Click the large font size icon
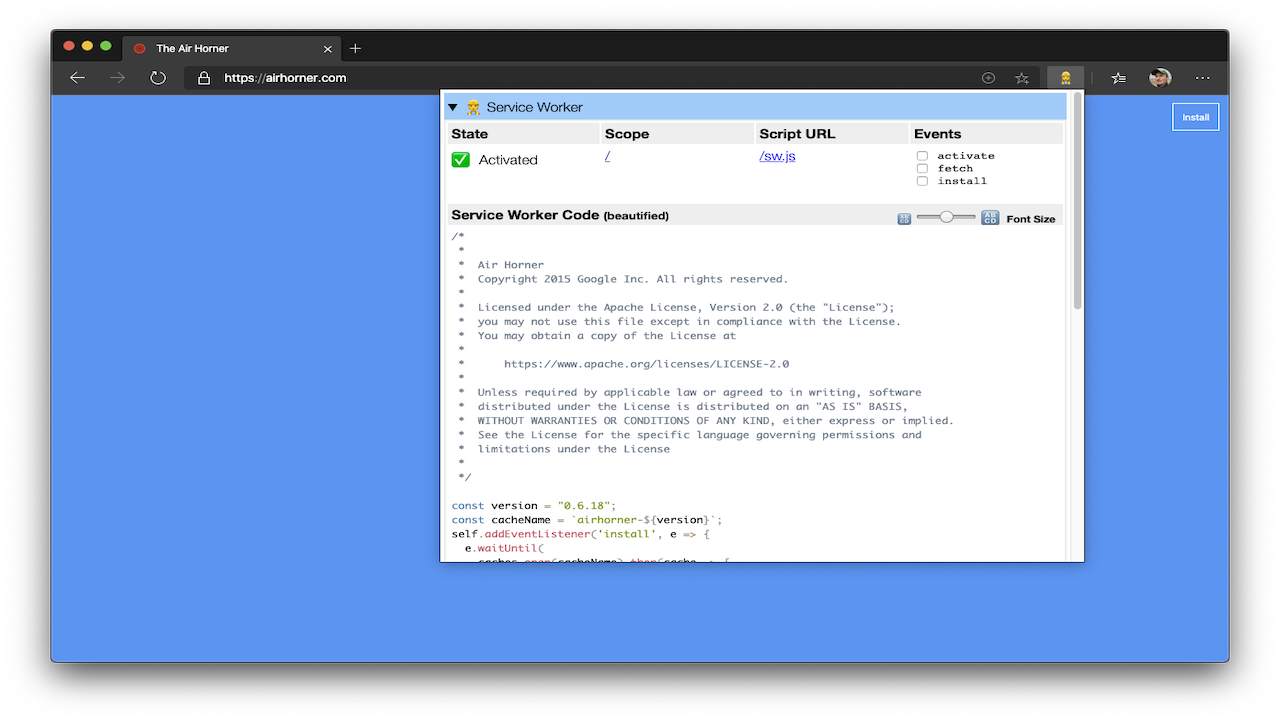This screenshot has height=720, width=1280. [990, 217]
